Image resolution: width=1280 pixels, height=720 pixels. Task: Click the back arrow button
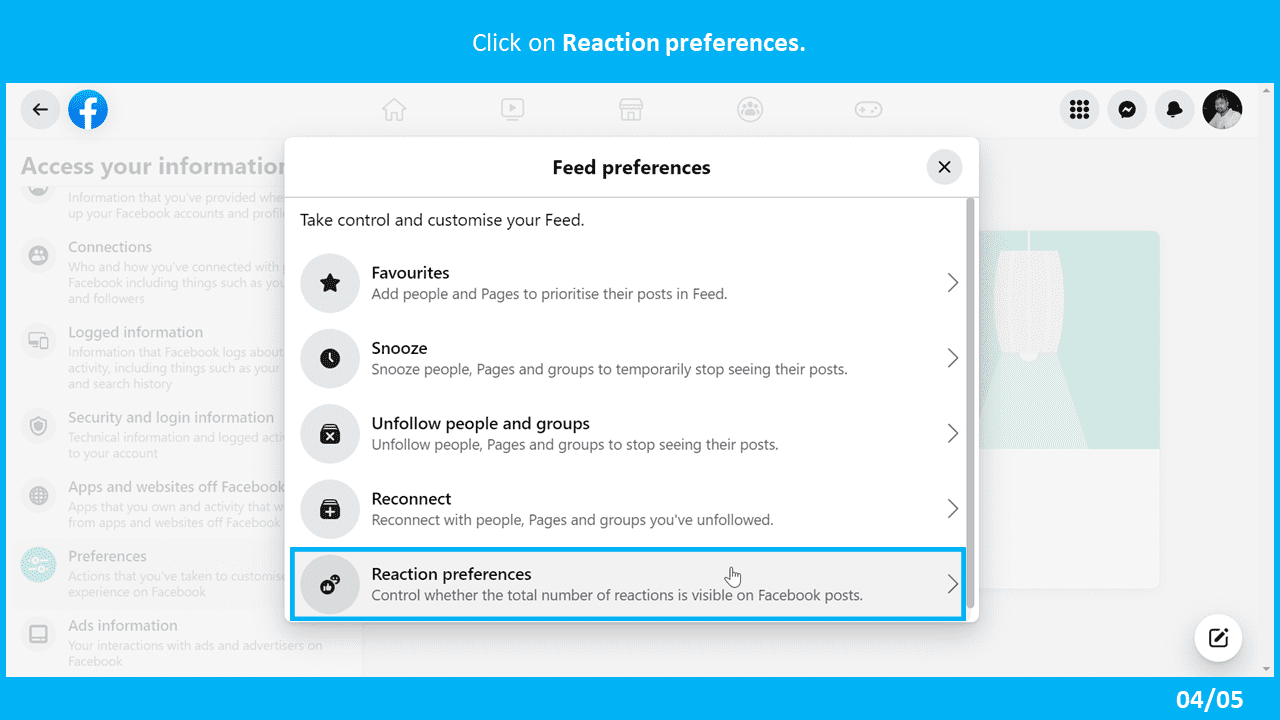[x=40, y=109]
